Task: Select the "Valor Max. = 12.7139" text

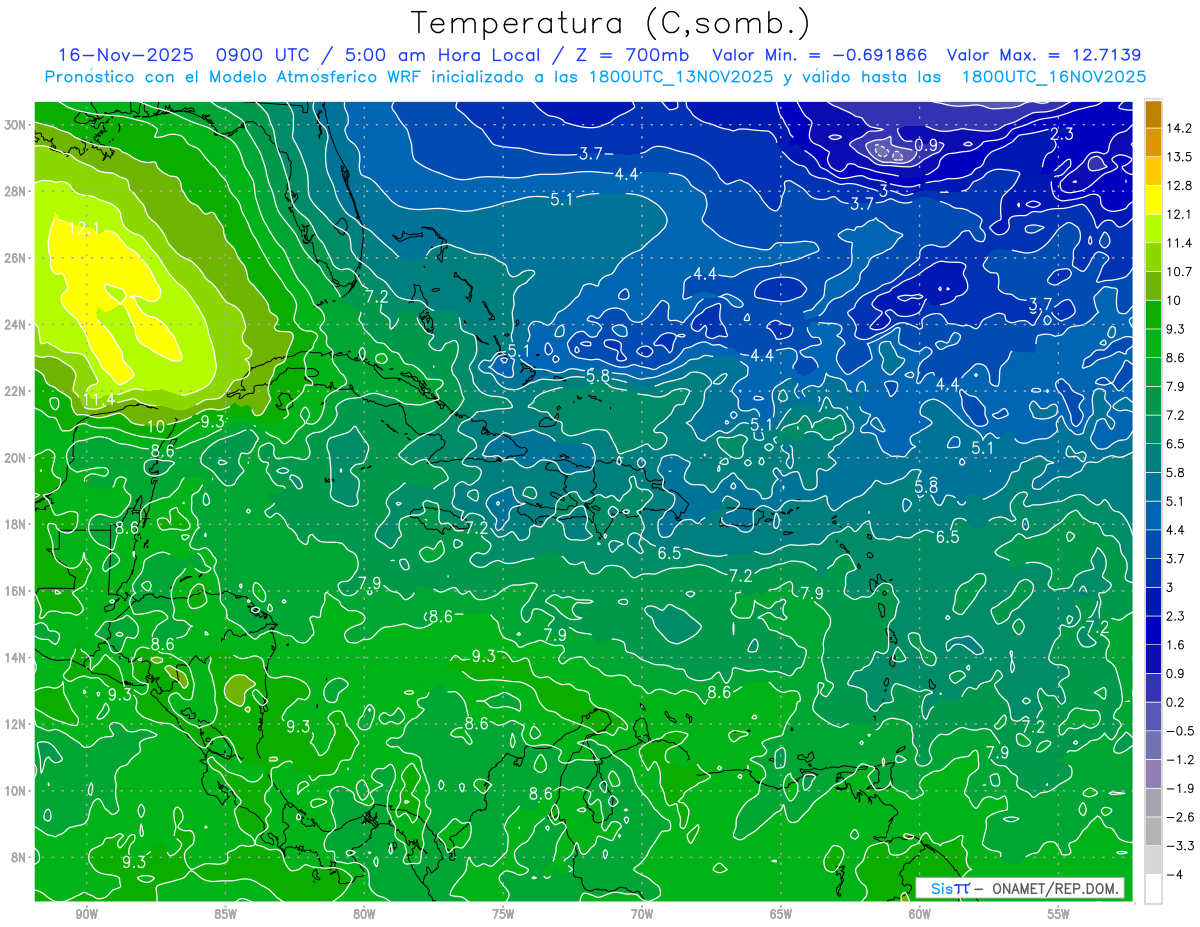Action: click(1044, 55)
